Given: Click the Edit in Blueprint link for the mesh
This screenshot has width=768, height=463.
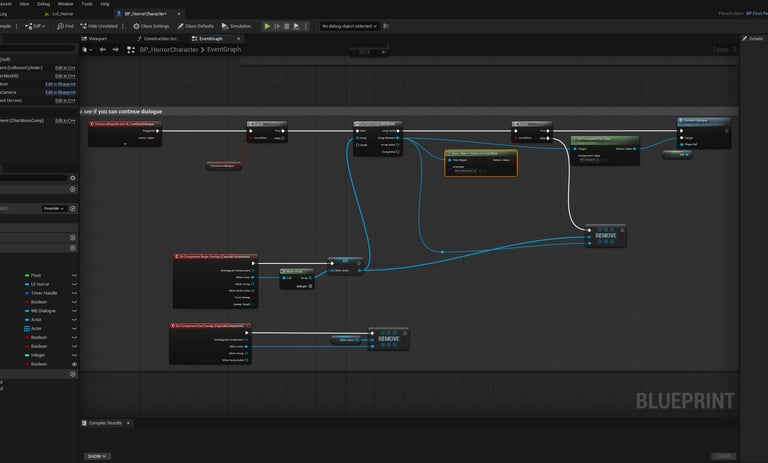Looking at the screenshot, I should pyautogui.click(x=59, y=84).
